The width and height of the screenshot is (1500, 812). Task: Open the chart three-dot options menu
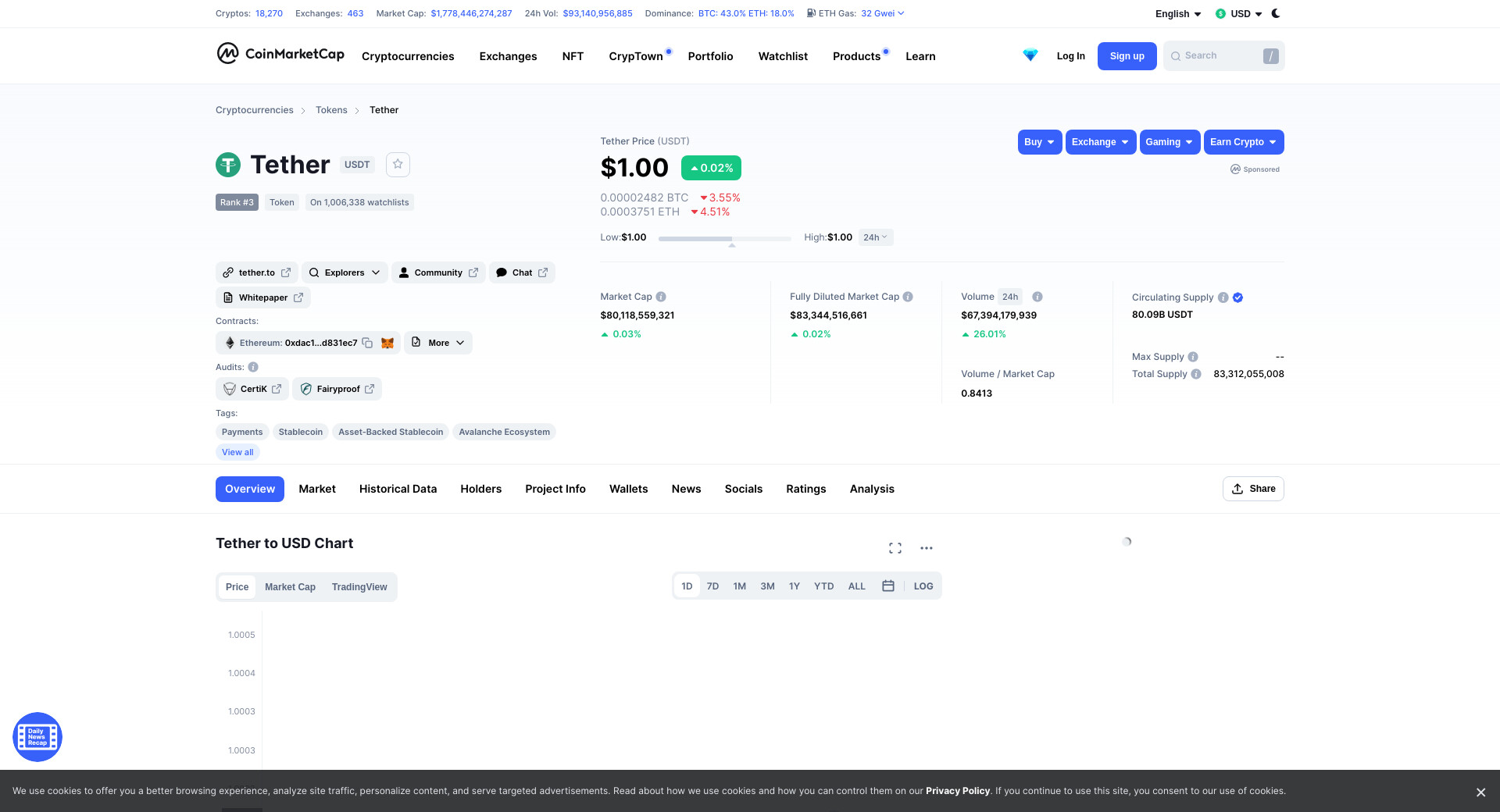927,548
